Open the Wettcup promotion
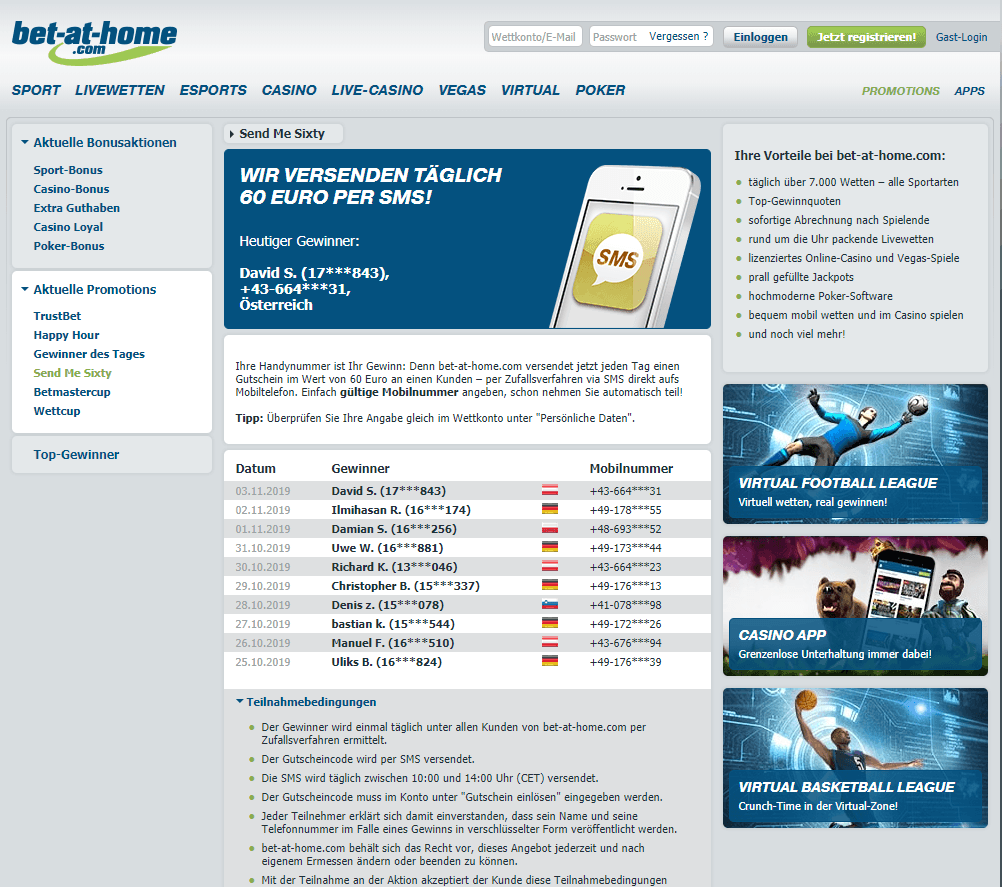Screen dimensions: 1002x887 [x=57, y=411]
